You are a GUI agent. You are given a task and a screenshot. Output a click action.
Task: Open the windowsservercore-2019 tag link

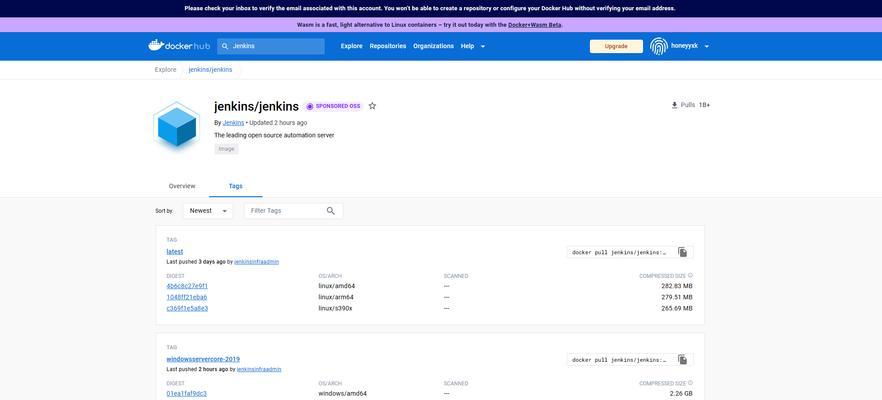pyautogui.click(x=203, y=359)
